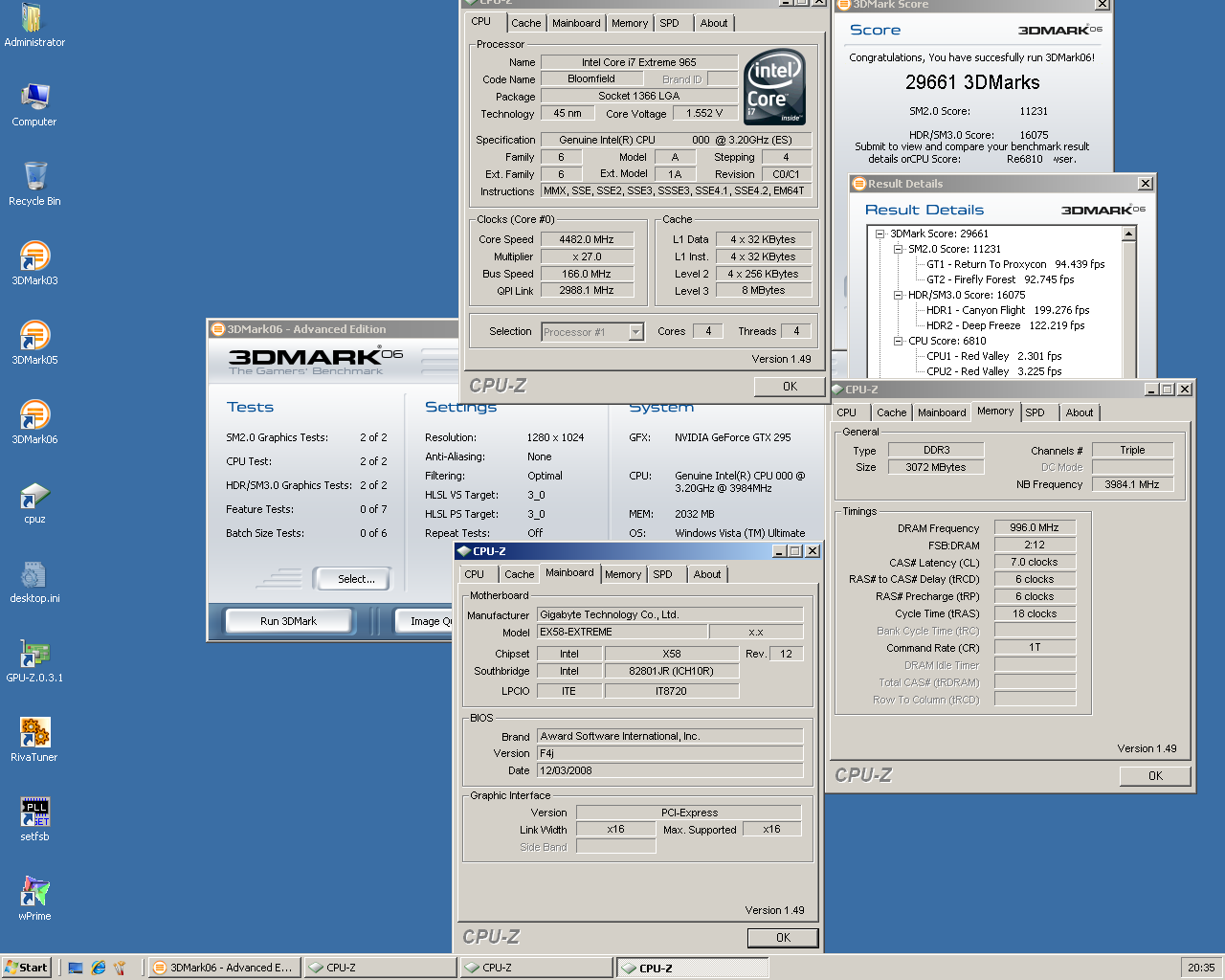Screen dimensions: 1225x980
Task: Open SPD tab in Memory CPU-Z window
Action: point(1036,412)
